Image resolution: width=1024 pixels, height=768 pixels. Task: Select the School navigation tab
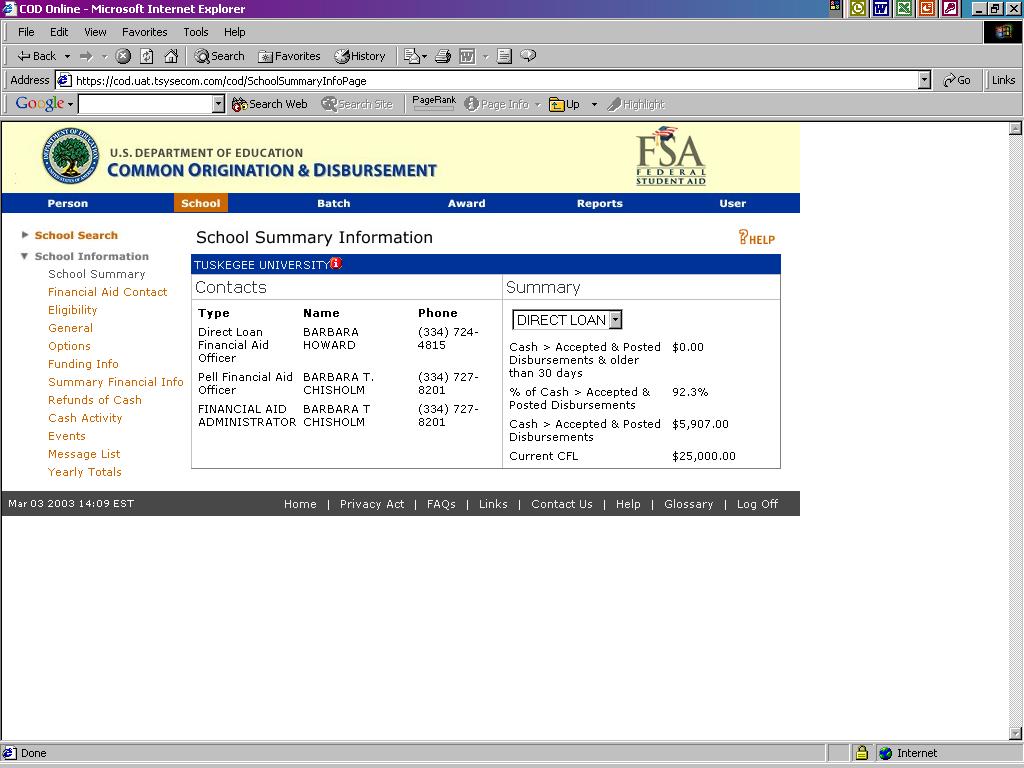click(200, 203)
